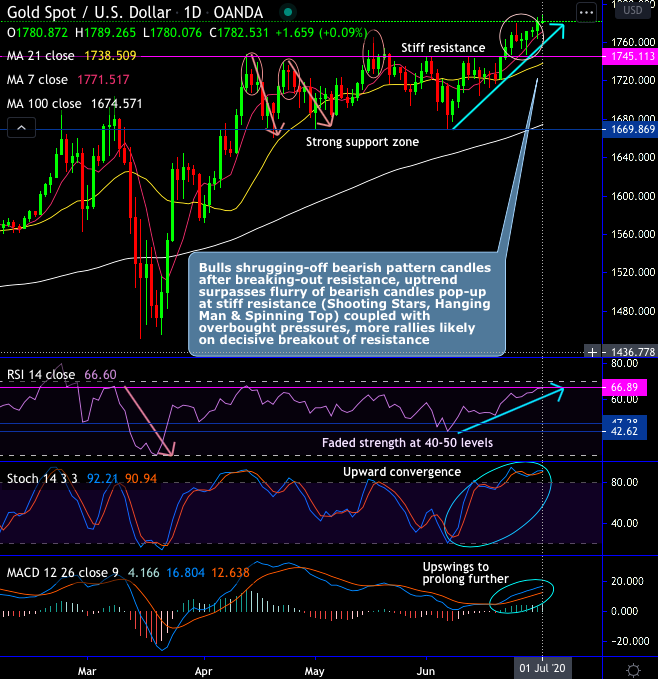Click the MA 7 value 1771.517
Viewport: 658px width, 679px height.
(103, 80)
